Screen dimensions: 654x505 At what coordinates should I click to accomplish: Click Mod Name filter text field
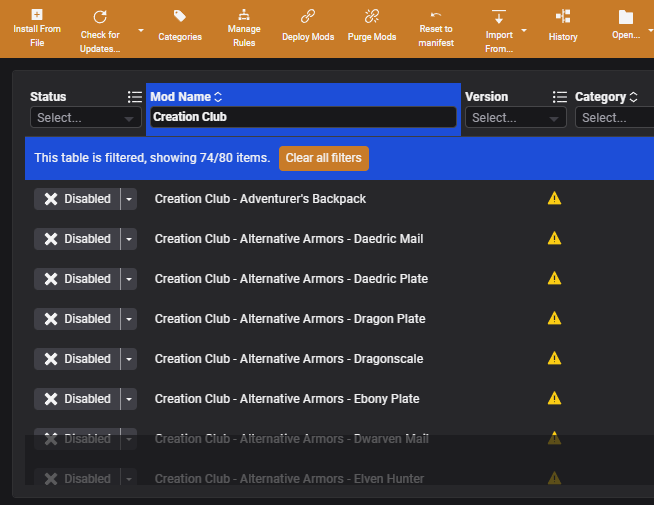click(x=303, y=117)
